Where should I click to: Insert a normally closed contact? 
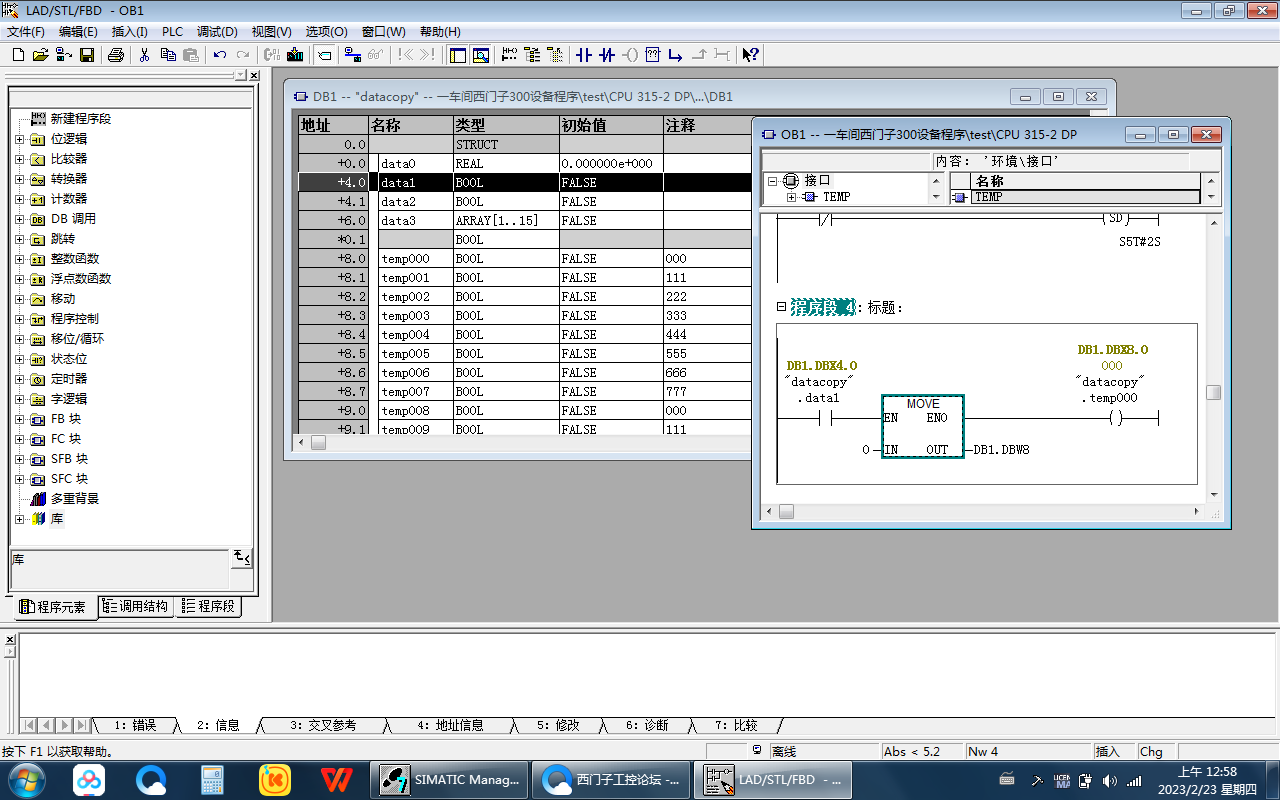coord(606,55)
